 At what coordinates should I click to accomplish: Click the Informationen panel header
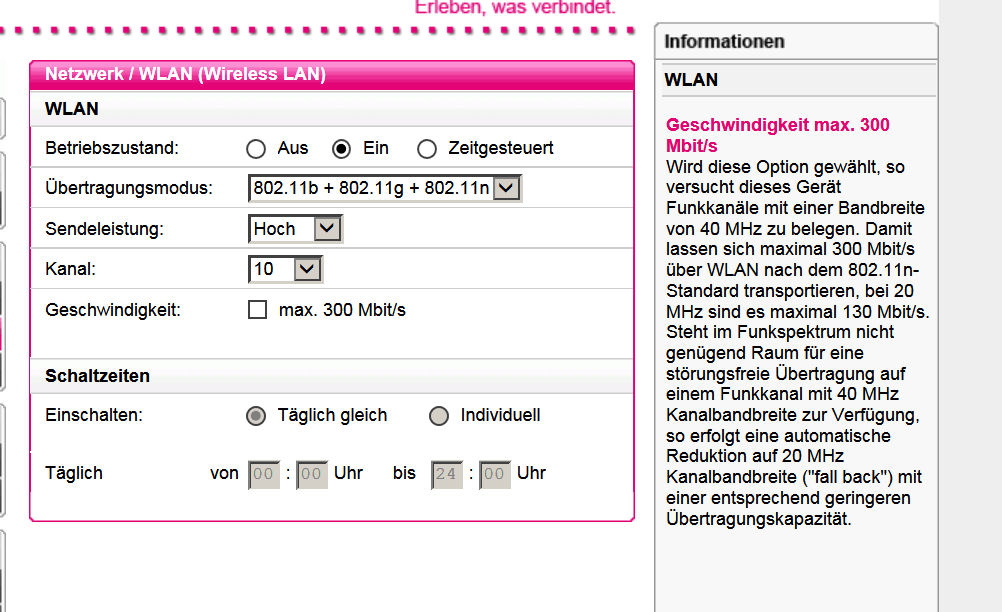[x=795, y=42]
